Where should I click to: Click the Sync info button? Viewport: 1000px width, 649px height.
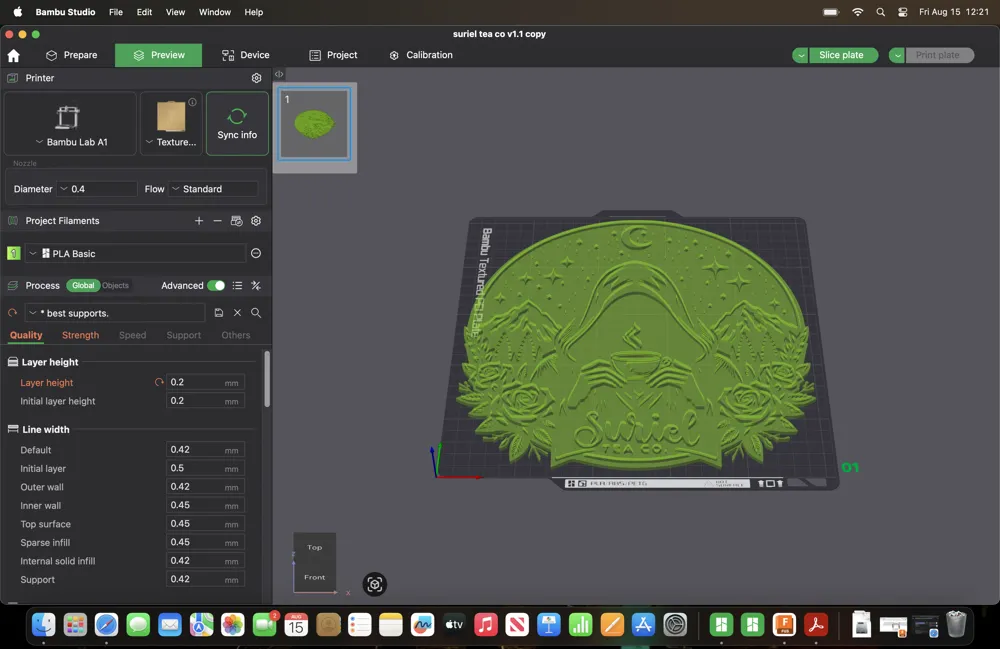pyautogui.click(x=237, y=124)
